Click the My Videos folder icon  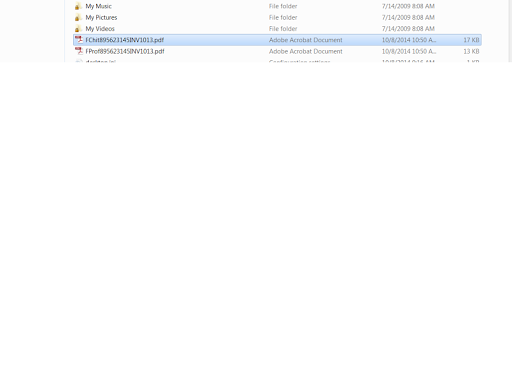78,29
